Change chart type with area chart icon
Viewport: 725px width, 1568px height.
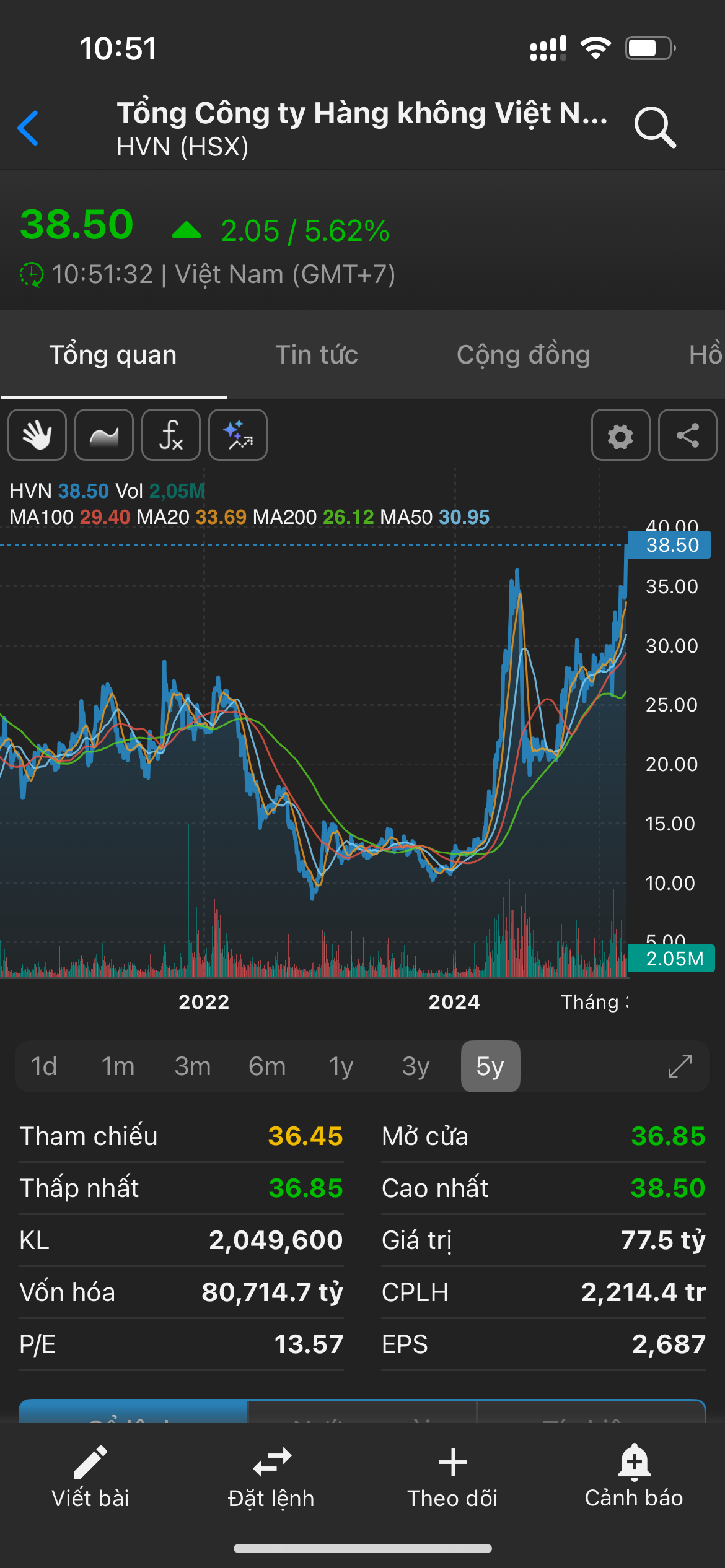tap(104, 435)
